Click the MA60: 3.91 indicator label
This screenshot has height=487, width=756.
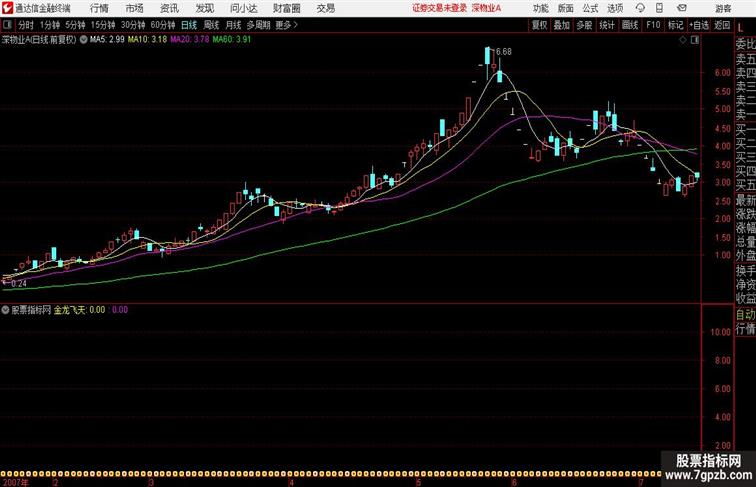[232, 40]
